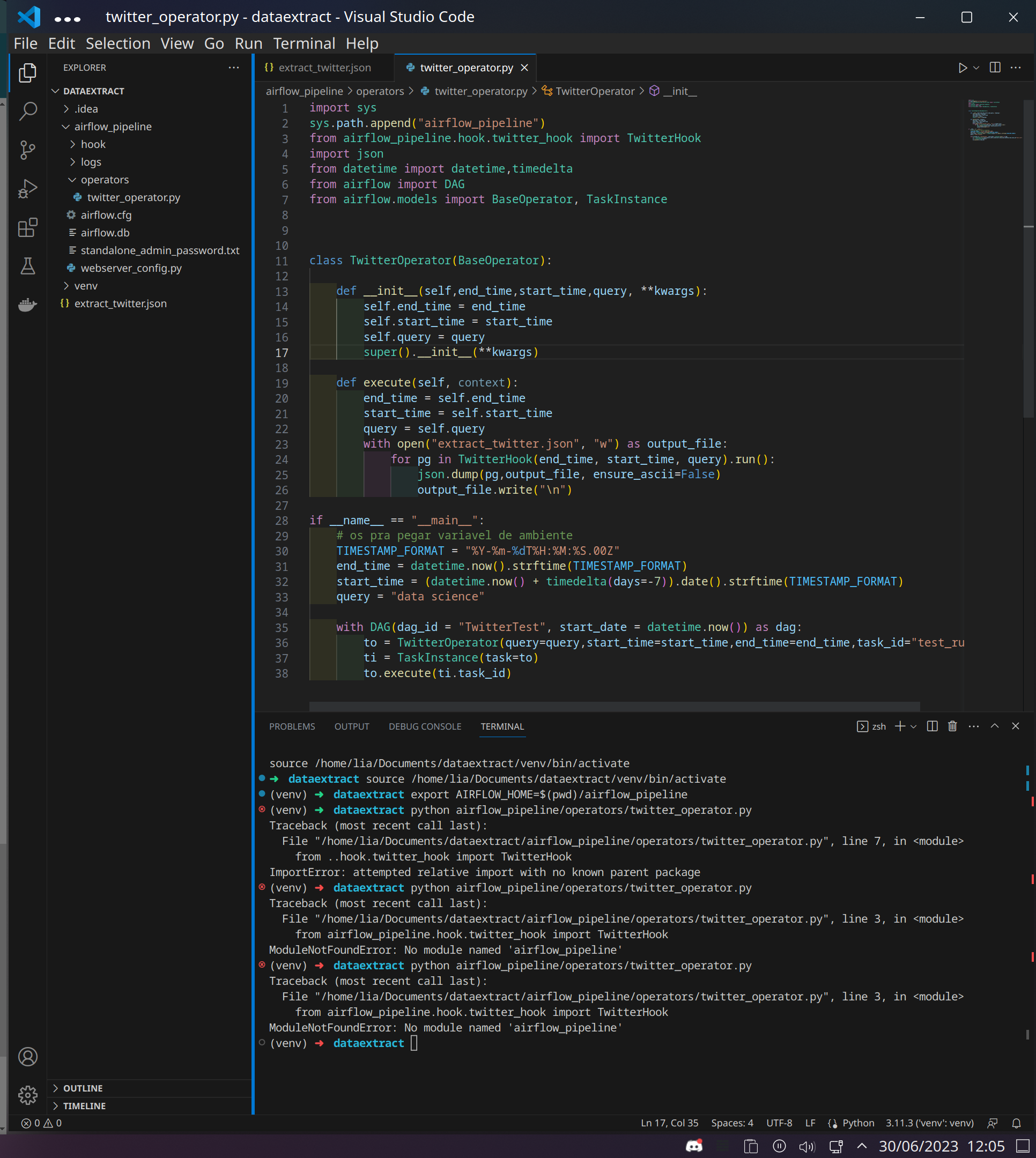The height and width of the screenshot is (1158, 1036).
Task: Show errors and warnings count in status bar
Action: [41, 1123]
